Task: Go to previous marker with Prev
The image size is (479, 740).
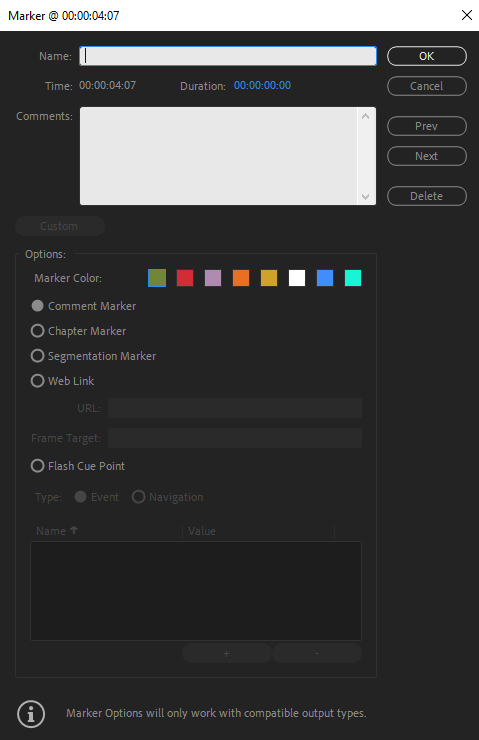Action: (427, 126)
